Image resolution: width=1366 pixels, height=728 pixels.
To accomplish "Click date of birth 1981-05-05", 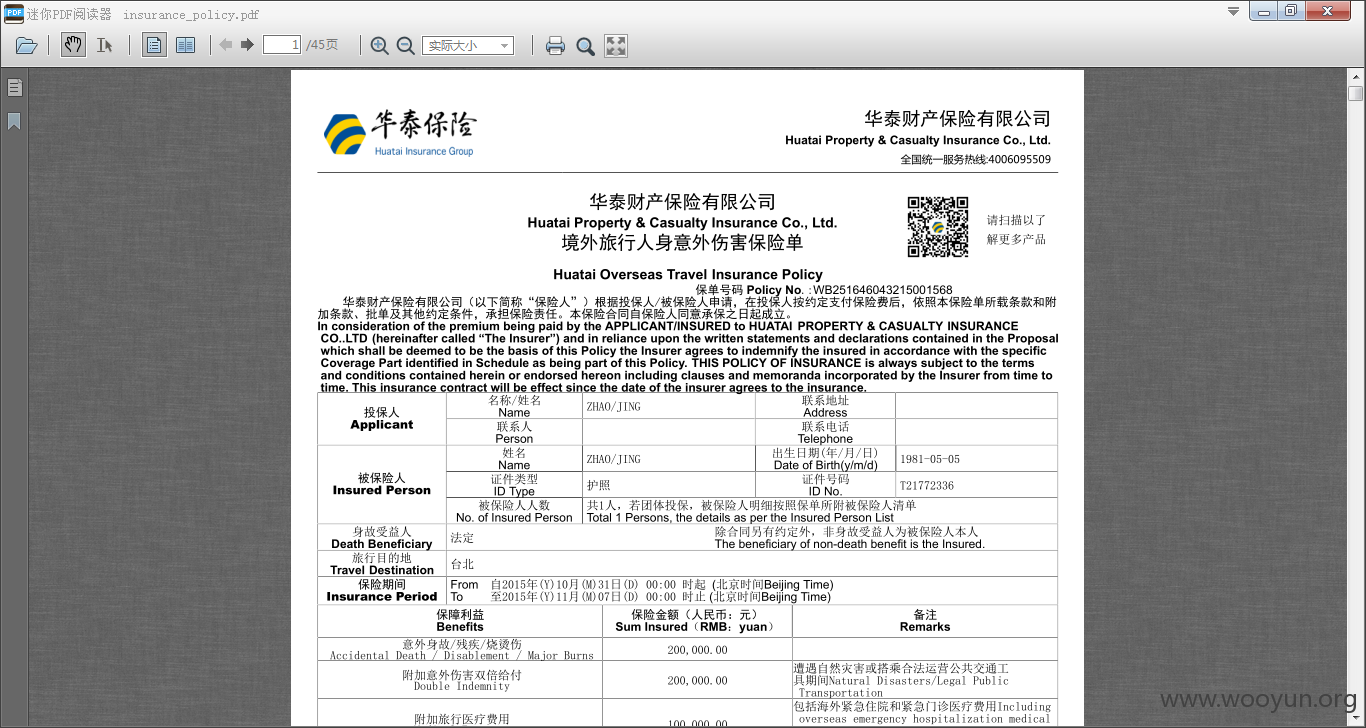I will [x=929, y=459].
